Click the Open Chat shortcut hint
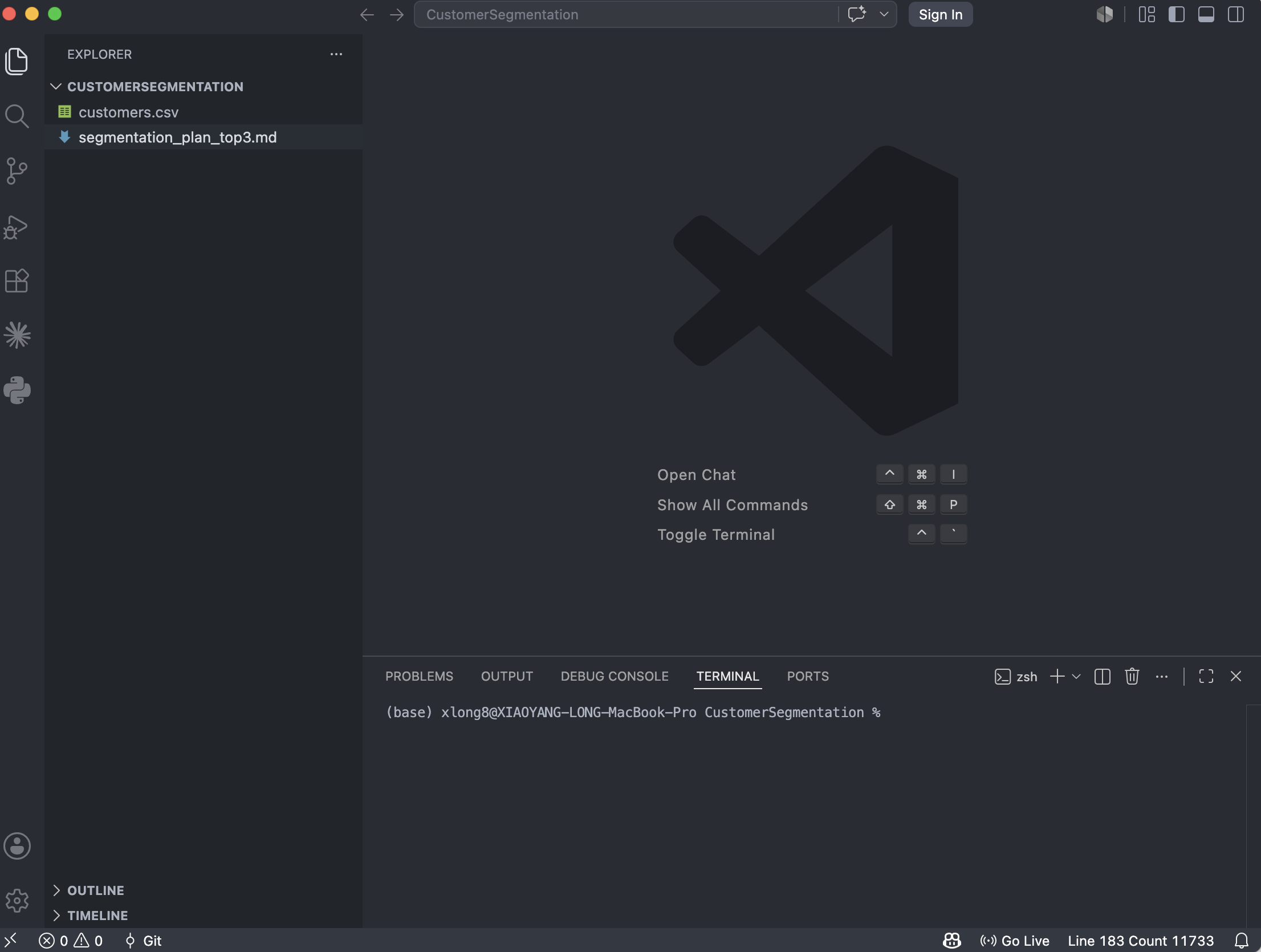The height and width of the screenshot is (952, 1261). (x=696, y=475)
